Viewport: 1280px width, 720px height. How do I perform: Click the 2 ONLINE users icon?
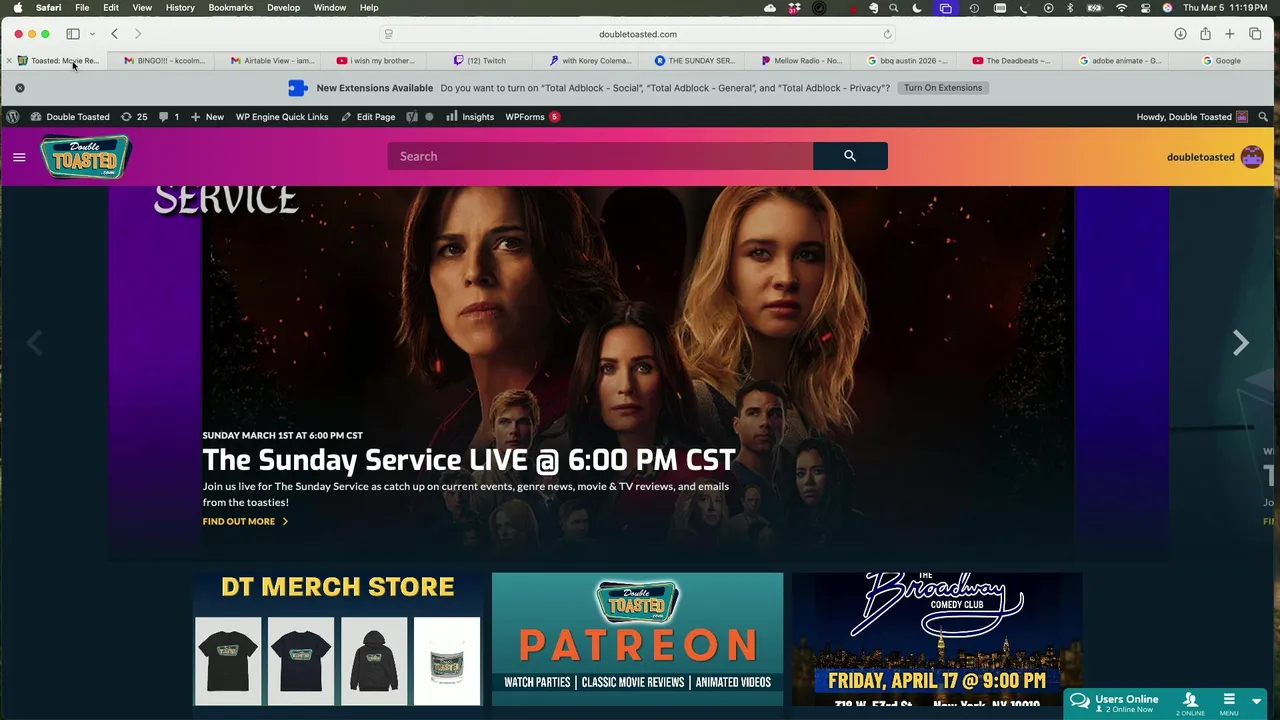point(1190,703)
